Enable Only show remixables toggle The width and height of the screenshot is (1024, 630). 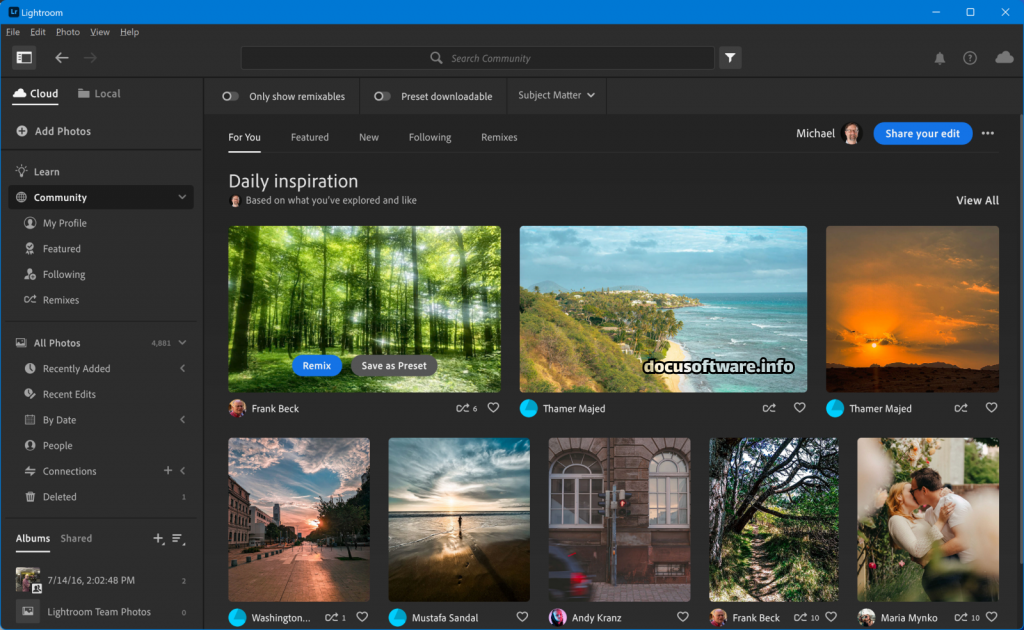(231, 97)
